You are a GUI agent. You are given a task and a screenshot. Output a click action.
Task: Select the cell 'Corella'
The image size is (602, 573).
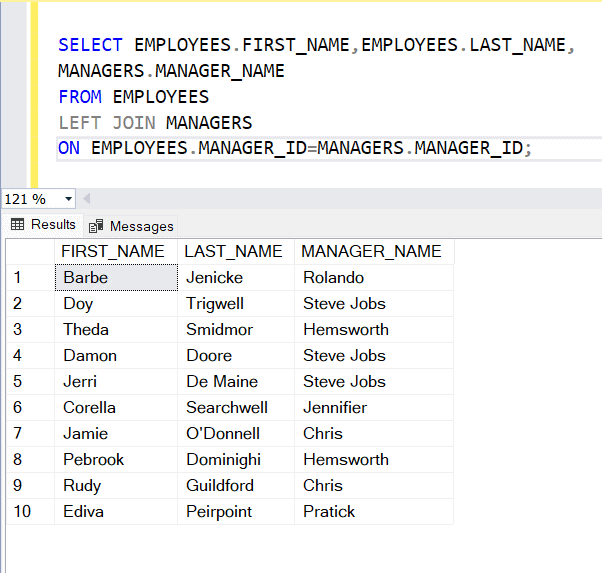[x=116, y=407]
